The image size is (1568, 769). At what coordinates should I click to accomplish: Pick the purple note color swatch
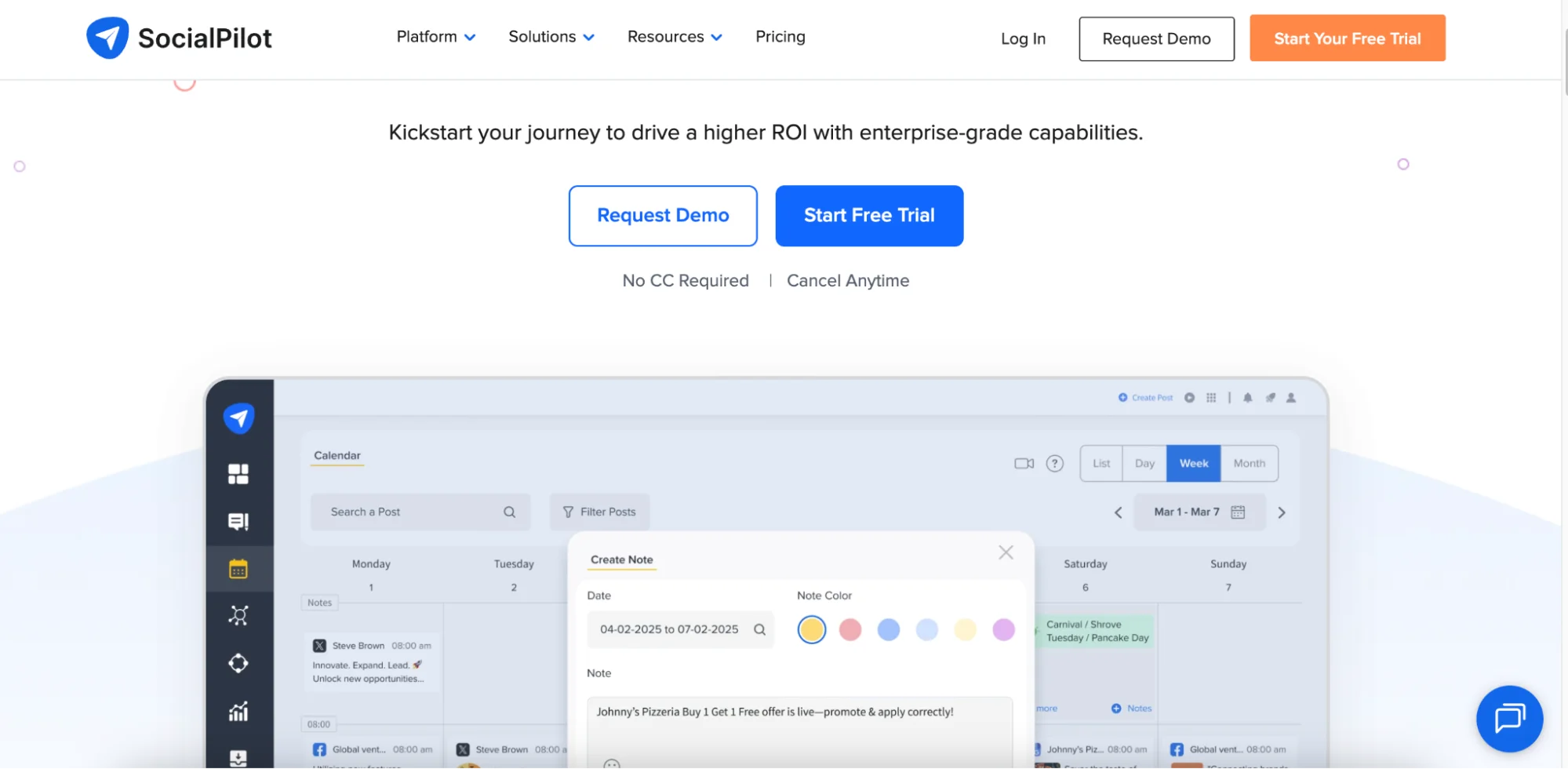click(x=1004, y=629)
